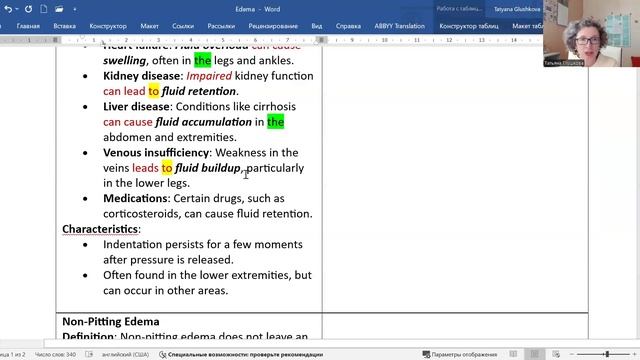Click the proofing errors book icon

[x=89, y=354]
